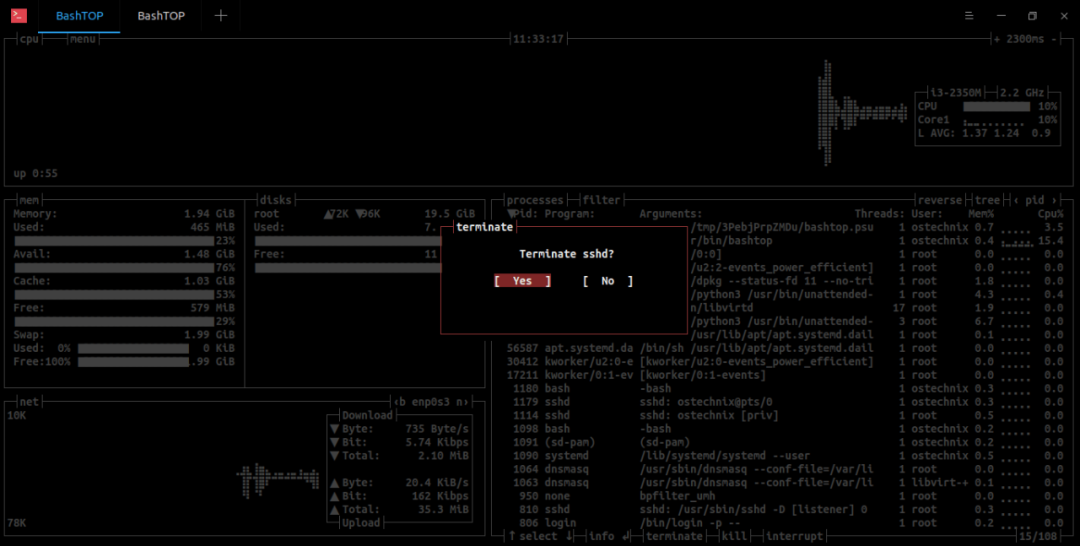Click the red terminal app icon
Viewport: 1080px width, 546px height.
coord(19,15)
